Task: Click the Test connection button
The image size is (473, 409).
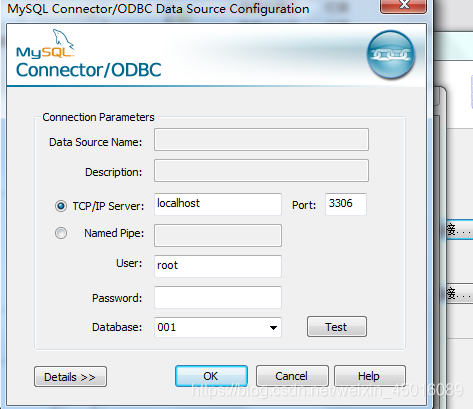Action: 337,327
